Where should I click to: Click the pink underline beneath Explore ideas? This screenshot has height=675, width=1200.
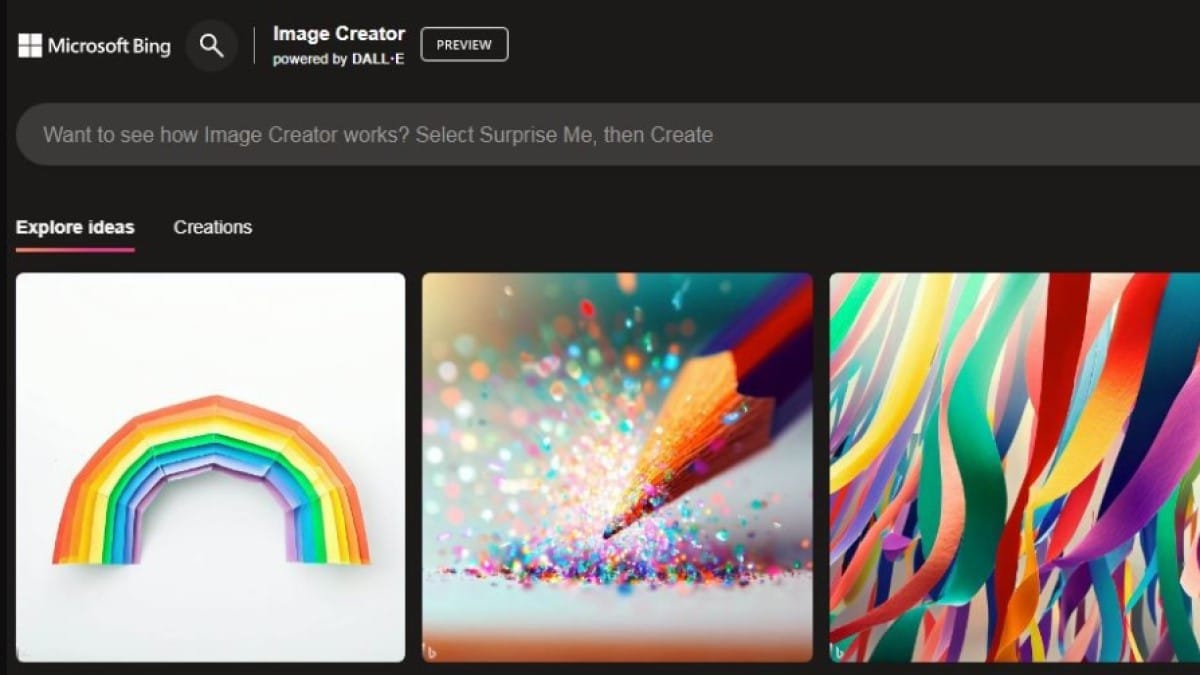(x=75, y=249)
